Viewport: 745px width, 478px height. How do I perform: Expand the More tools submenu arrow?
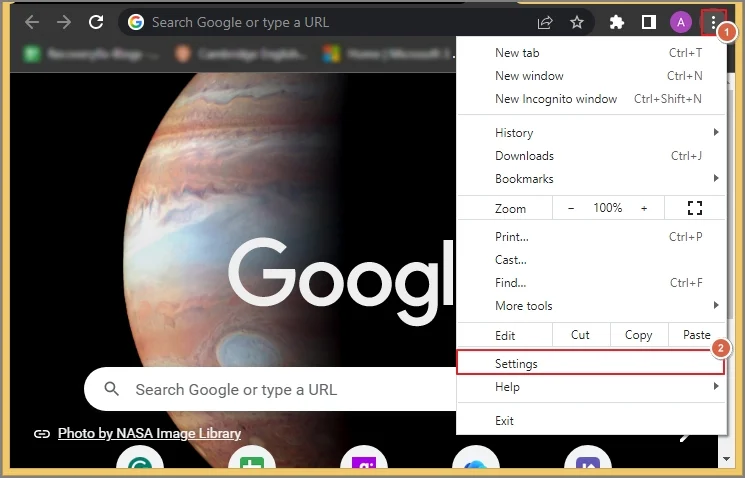[716, 305]
